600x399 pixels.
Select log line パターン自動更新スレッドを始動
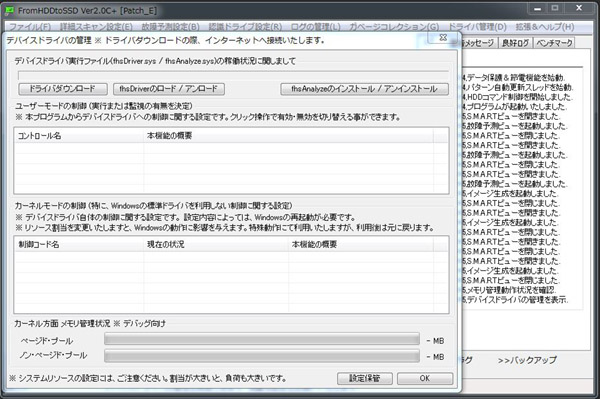[x=517, y=88]
